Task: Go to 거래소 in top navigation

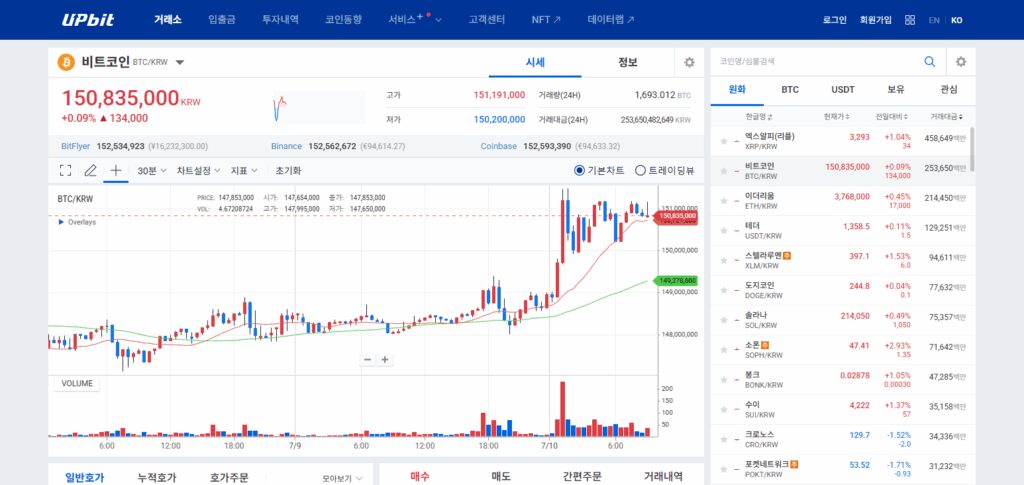Action: click(168, 20)
